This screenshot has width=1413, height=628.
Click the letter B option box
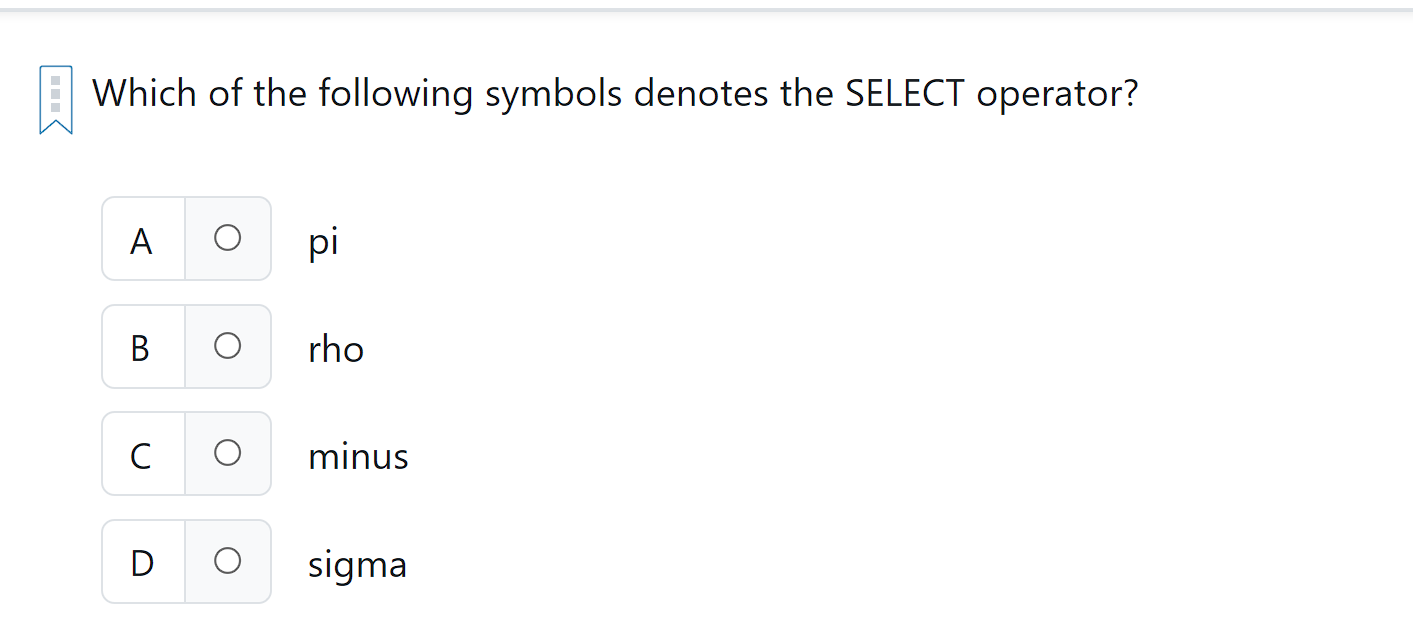(142, 346)
